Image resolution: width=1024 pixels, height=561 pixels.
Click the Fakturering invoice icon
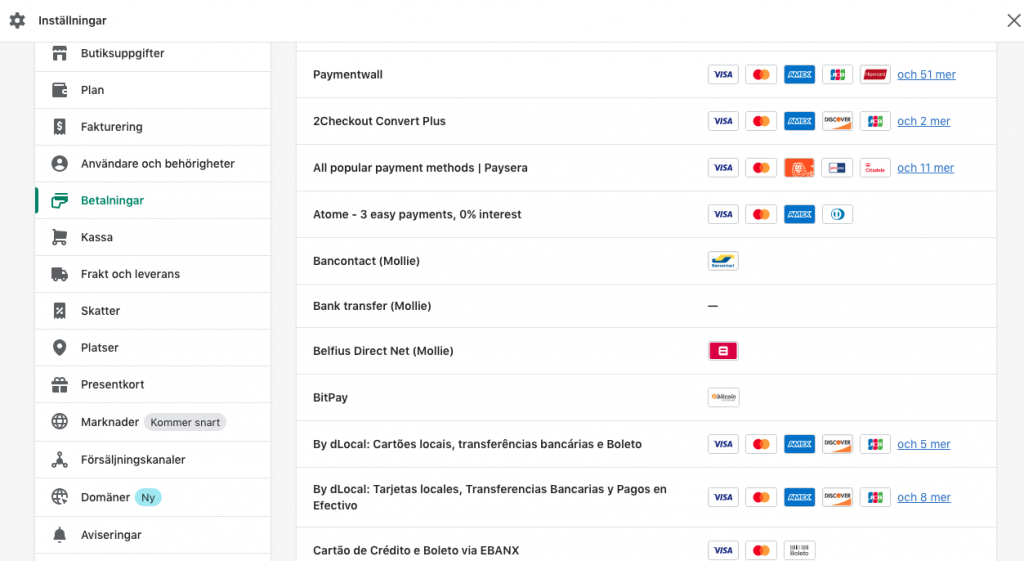click(59, 127)
